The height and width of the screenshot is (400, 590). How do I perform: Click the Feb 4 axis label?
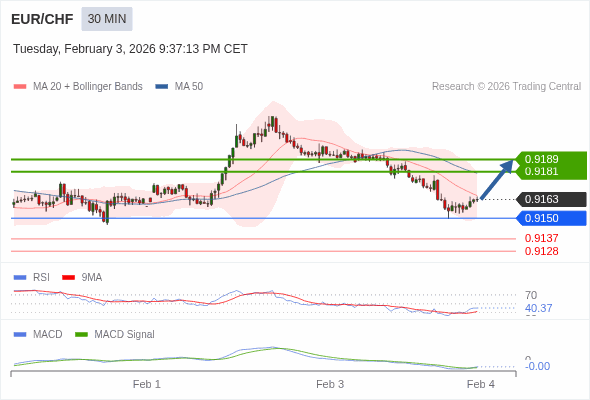(x=481, y=384)
